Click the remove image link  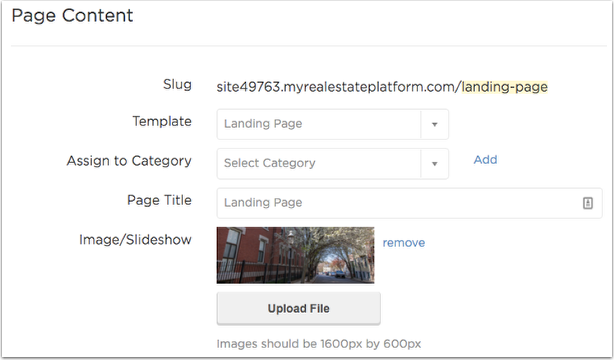coord(403,242)
